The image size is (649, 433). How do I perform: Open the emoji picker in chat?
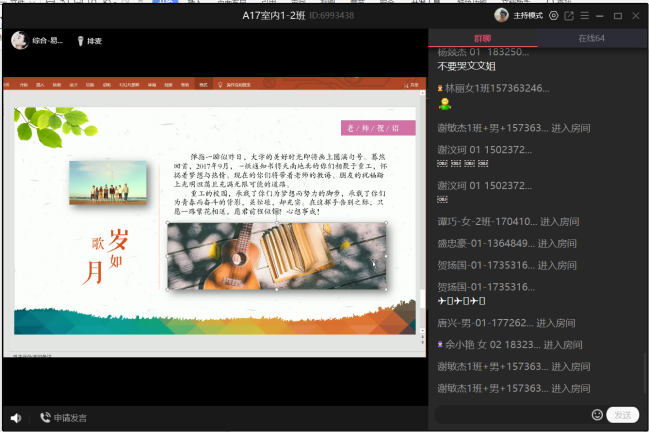[597, 414]
